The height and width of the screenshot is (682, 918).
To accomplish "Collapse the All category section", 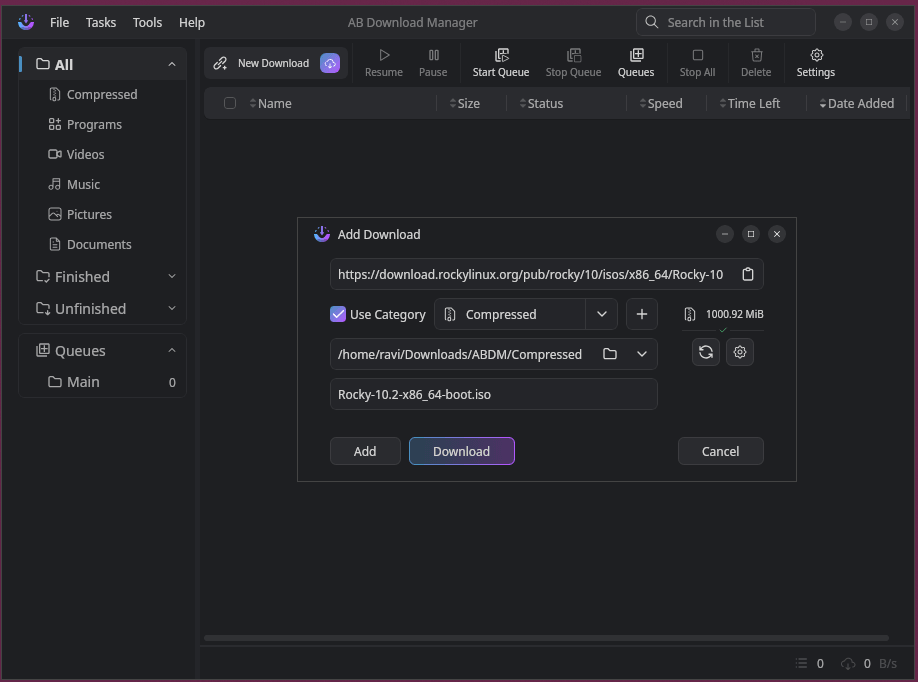I will point(172,64).
